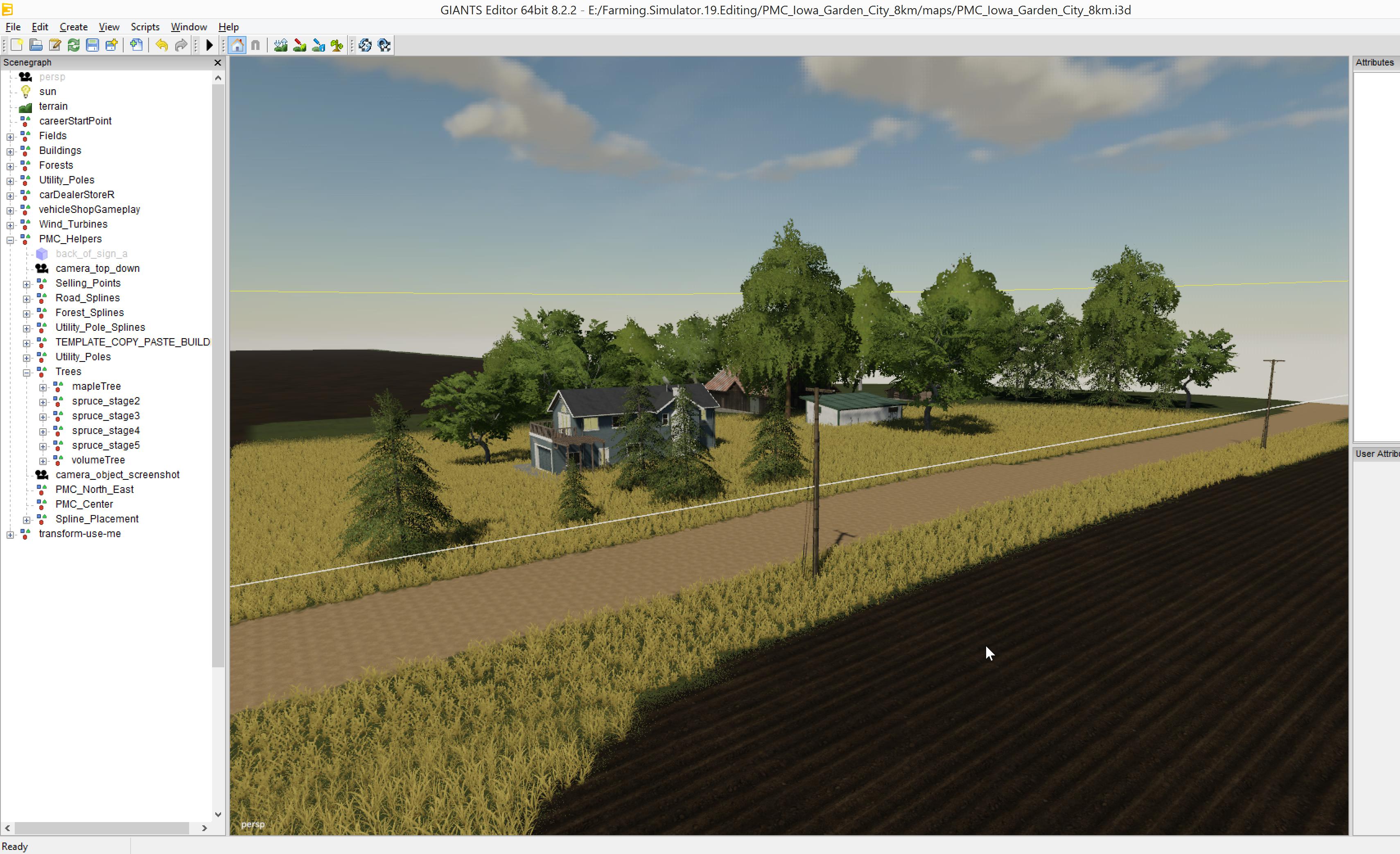Select the terrain node
The width and height of the screenshot is (1400, 854).
(x=53, y=106)
